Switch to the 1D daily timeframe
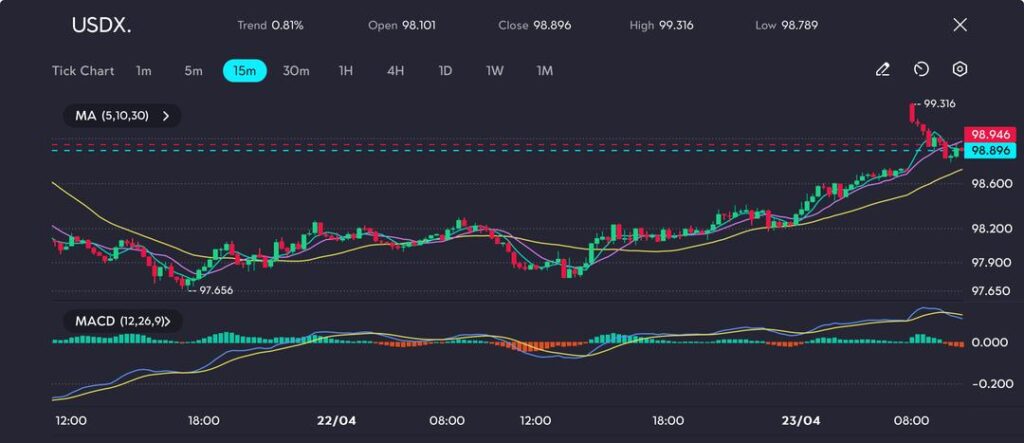This screenshot has height=443, width=1024. (445, 71)
